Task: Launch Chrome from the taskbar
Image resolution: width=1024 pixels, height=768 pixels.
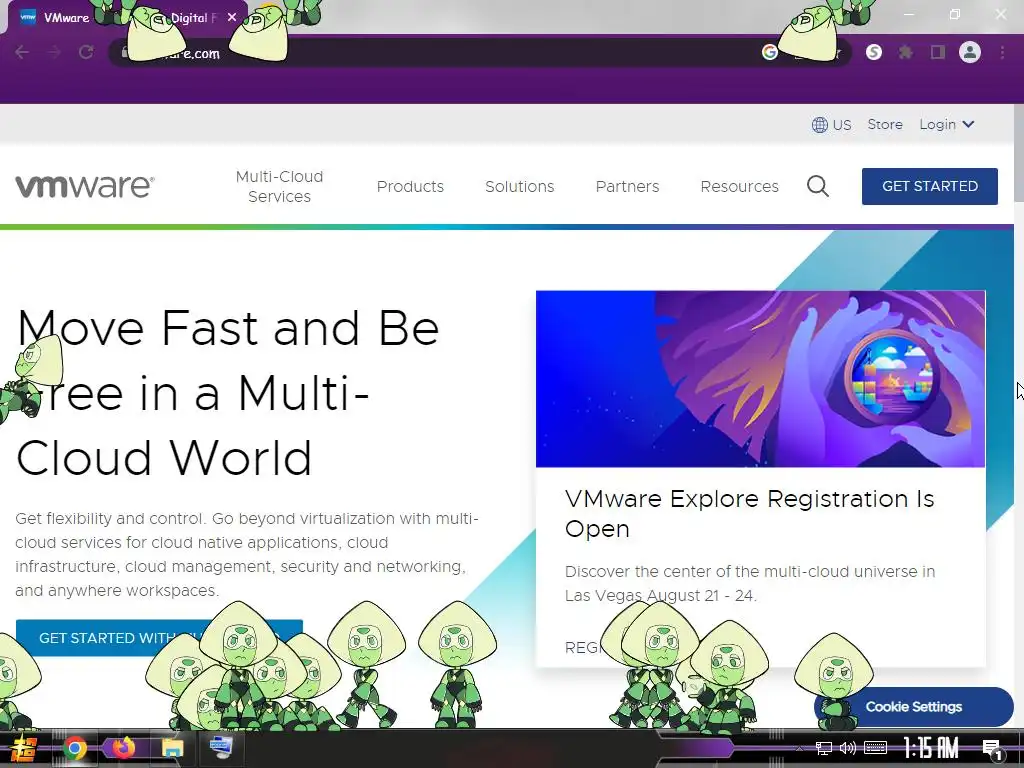Action: [75, 748]
